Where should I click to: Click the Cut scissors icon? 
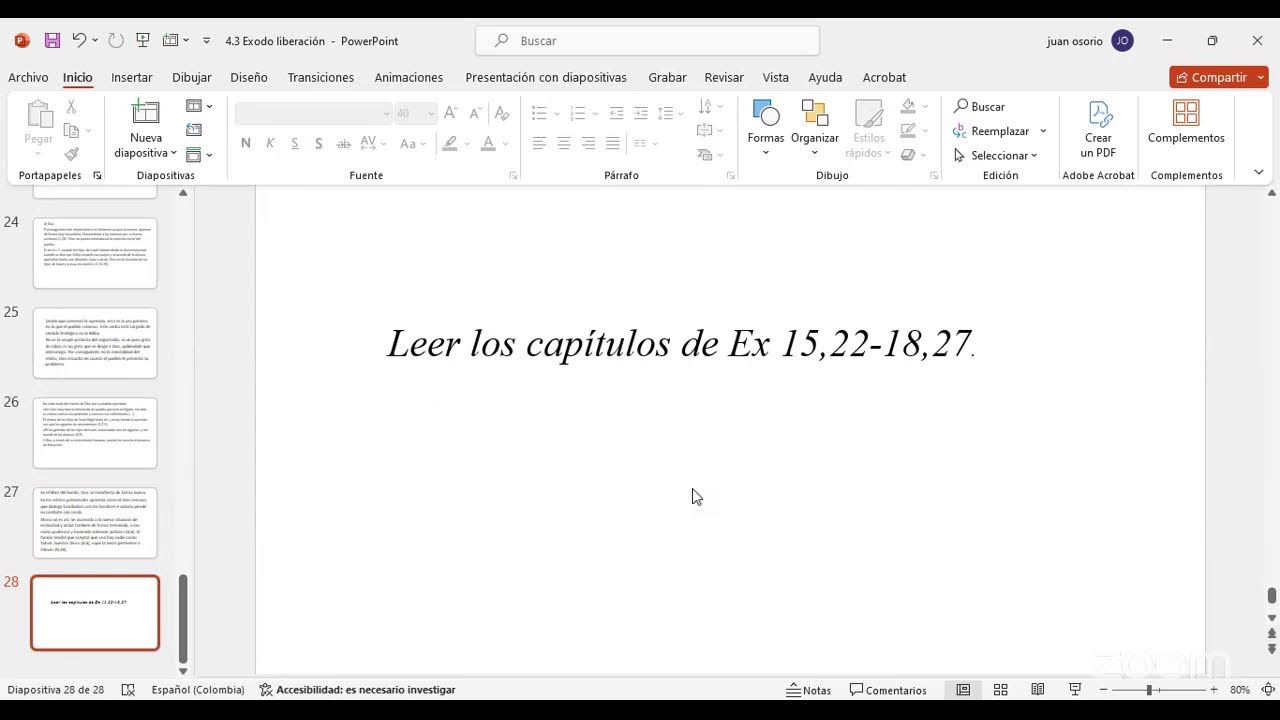pos(71,106)
